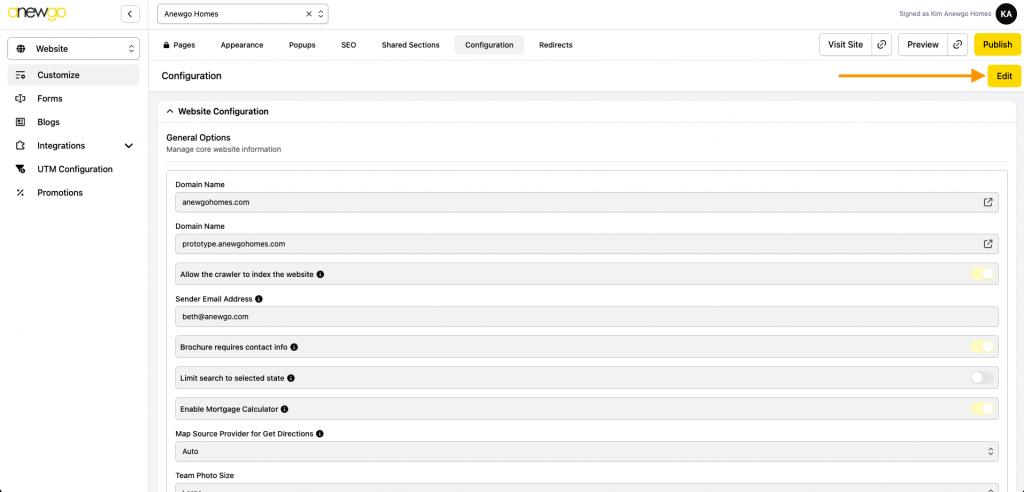Collapse the sidebar with the chevron button
Viewport: 1024px width, 492px height.
tap(130, 14)
